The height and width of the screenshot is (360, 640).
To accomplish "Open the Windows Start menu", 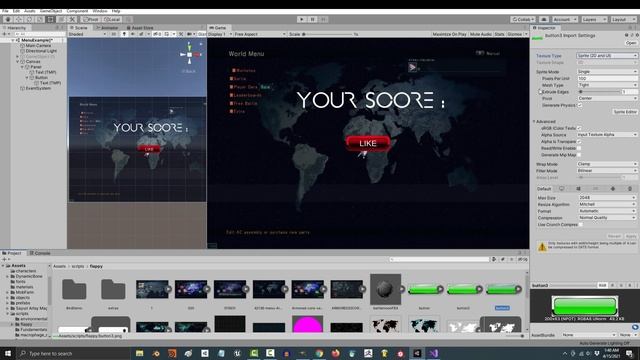I will 8,353.
